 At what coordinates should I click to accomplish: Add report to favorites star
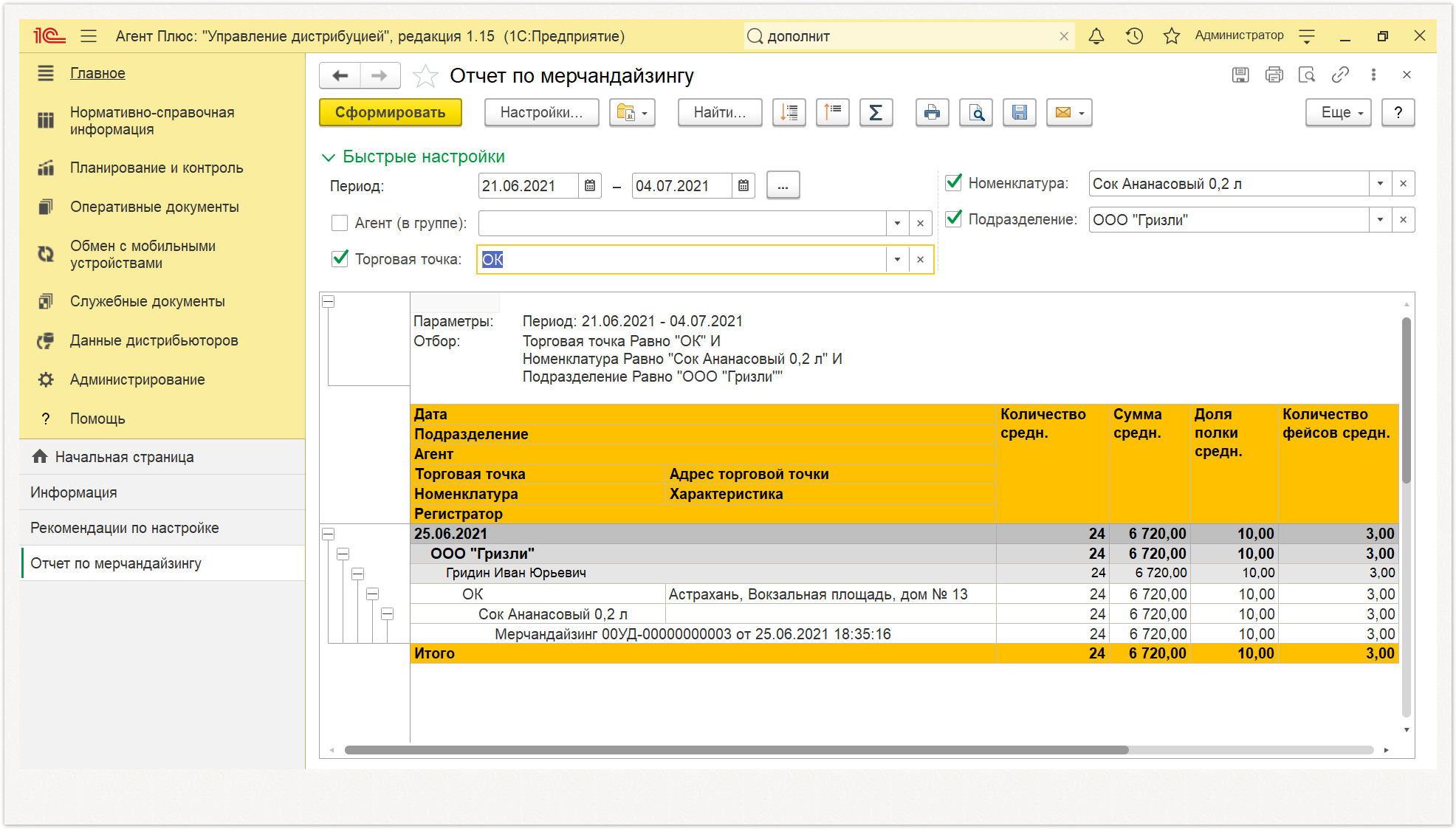[x=425, y=76]
